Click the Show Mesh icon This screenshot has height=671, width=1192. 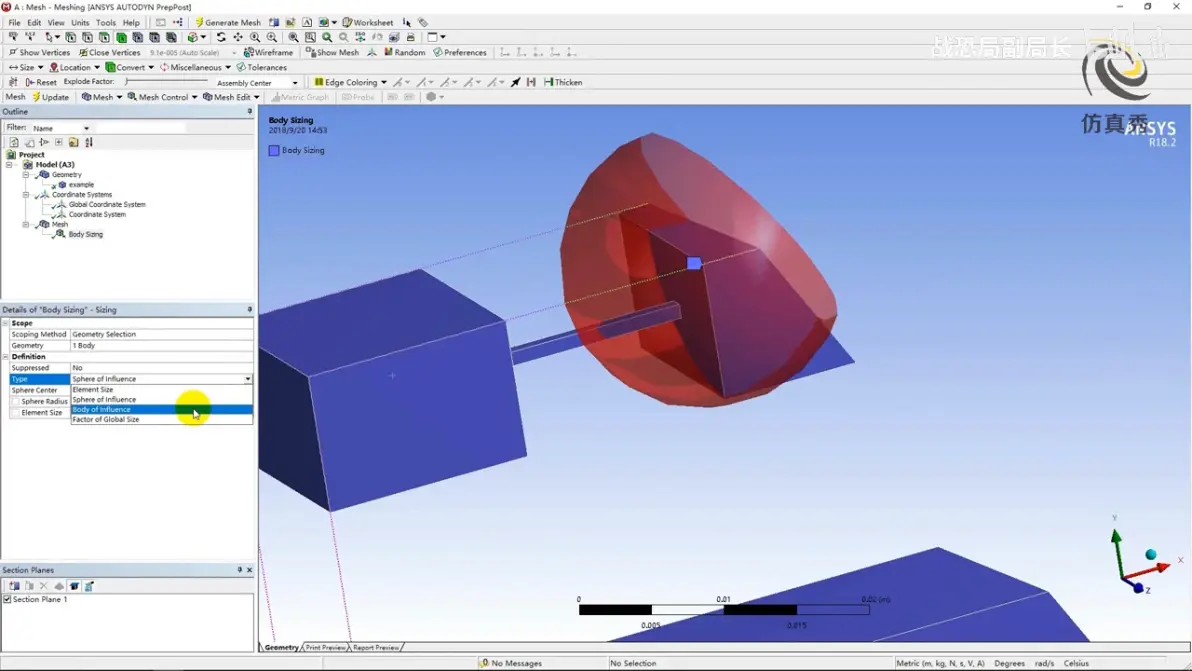[x=332, y=52]
